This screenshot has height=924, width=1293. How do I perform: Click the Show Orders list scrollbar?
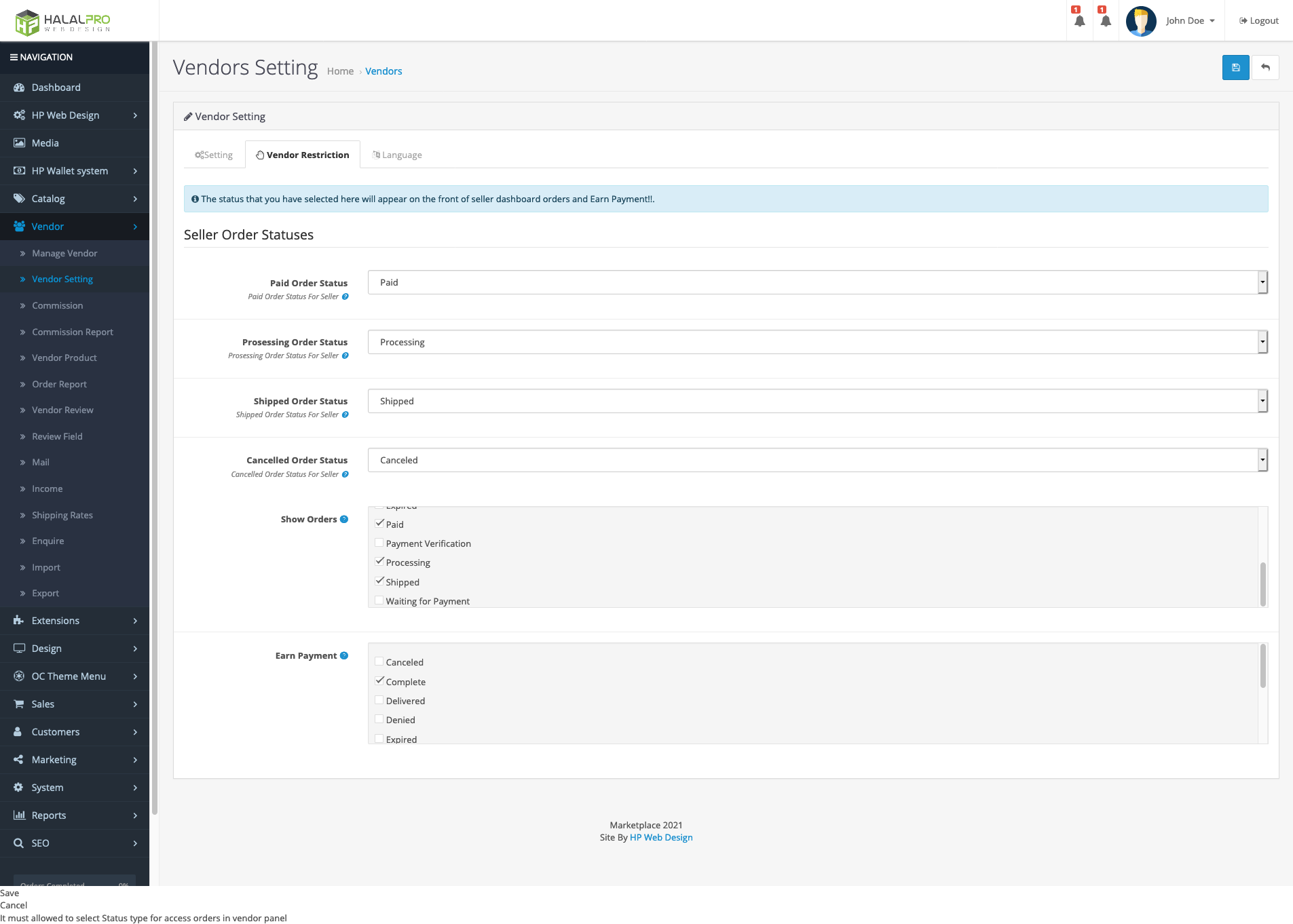click(x=1262, y=583)
